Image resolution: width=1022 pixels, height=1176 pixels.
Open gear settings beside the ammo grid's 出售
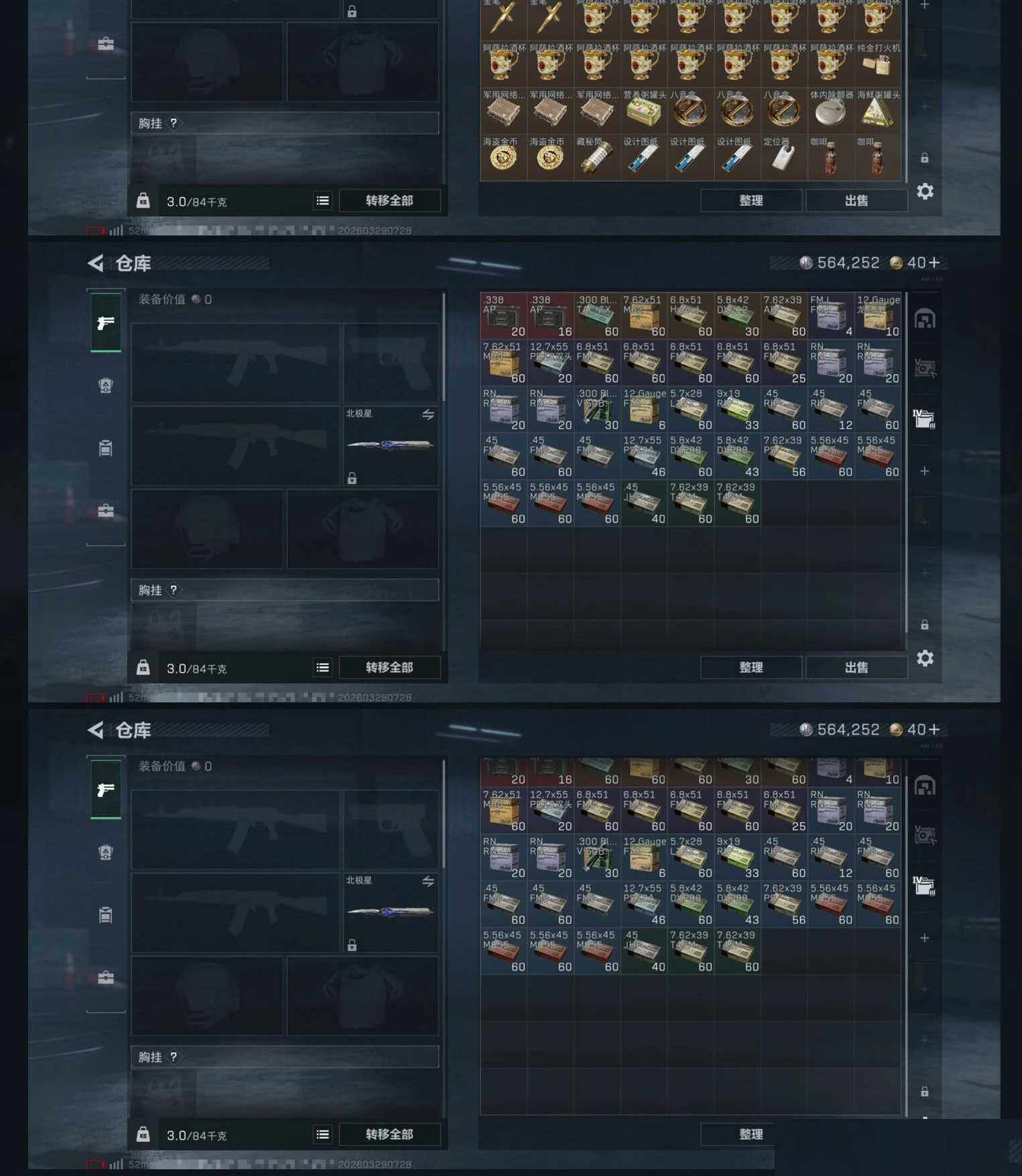(x=925, y=659)
